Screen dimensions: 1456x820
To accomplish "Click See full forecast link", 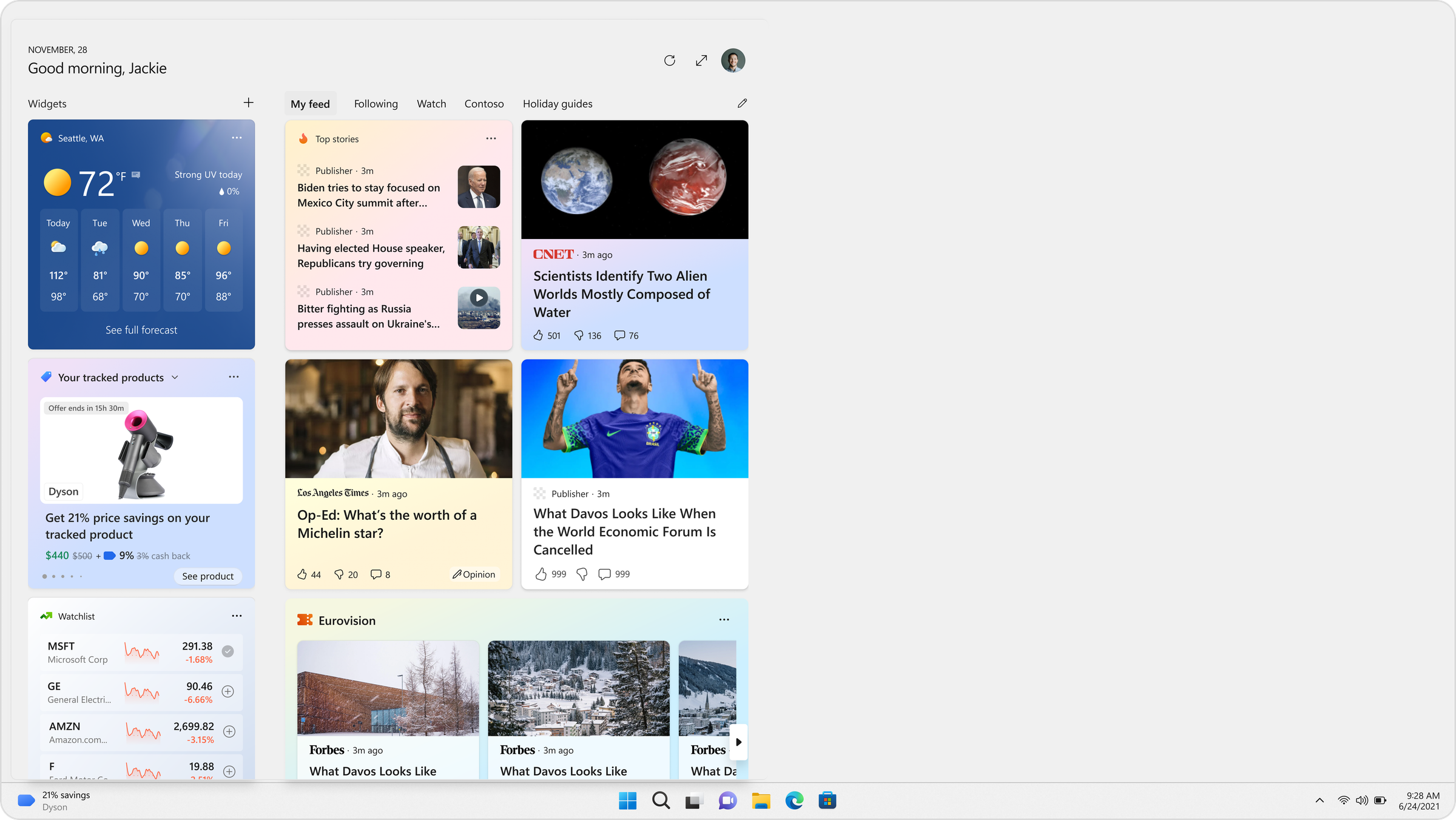I will tap(141, 330).
